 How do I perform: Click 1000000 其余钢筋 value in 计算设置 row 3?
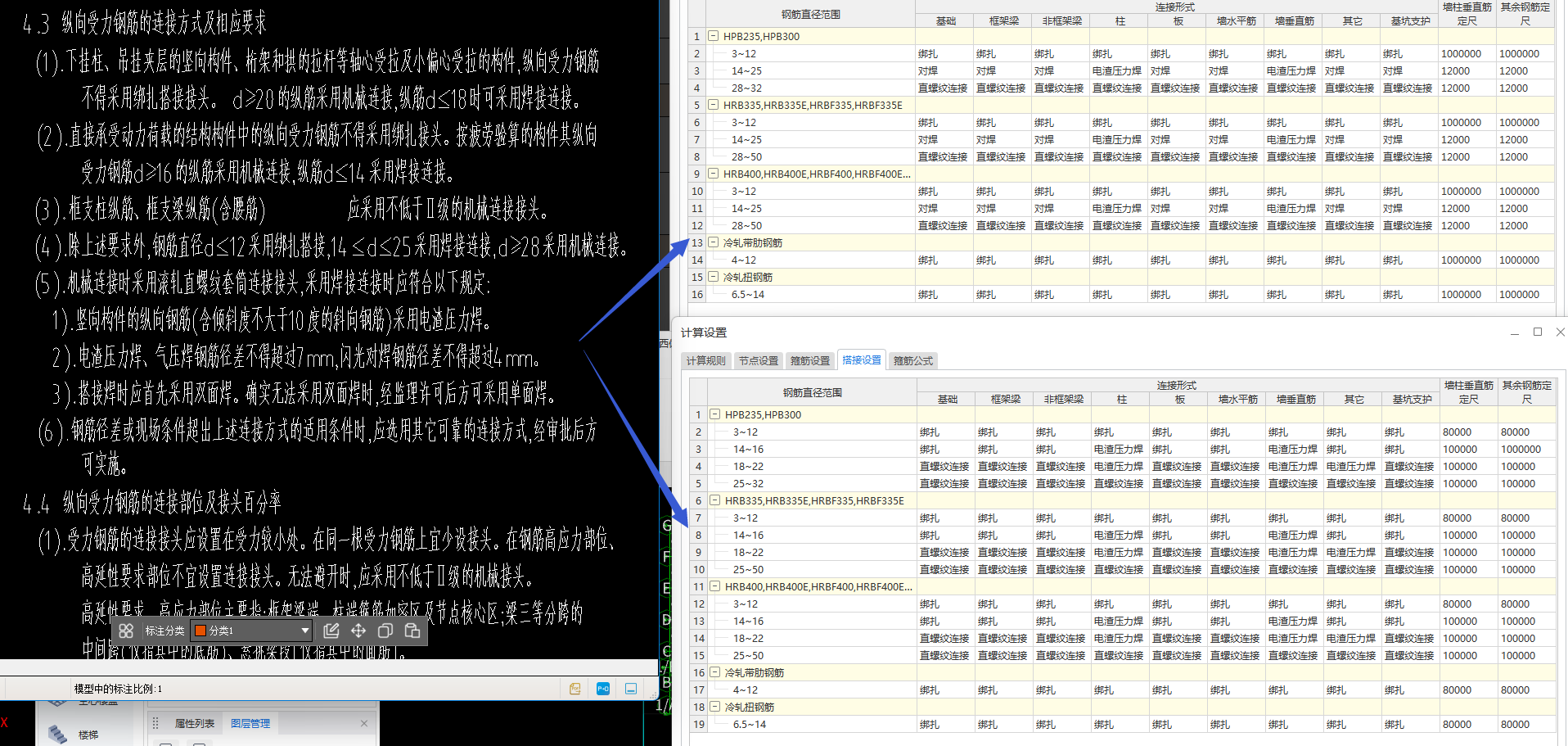[x=1521, y=449]
